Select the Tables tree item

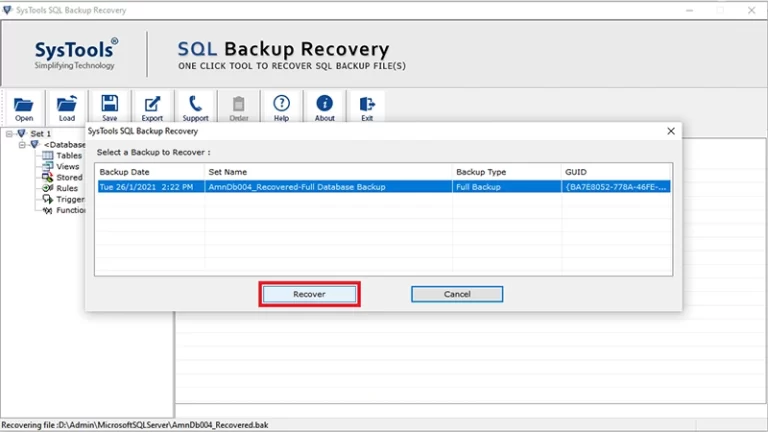pyautogui.click(x=69, y=155)
